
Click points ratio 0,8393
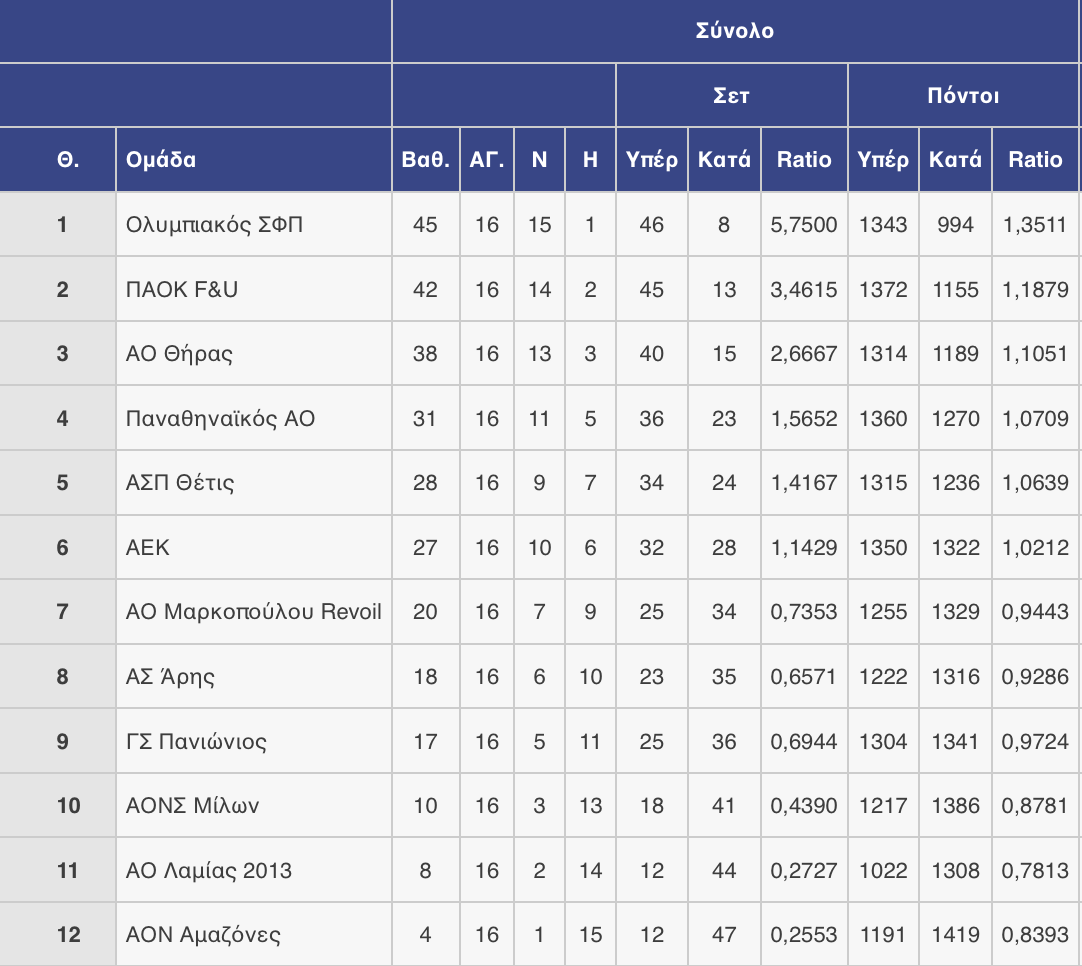coord(1035,934)
